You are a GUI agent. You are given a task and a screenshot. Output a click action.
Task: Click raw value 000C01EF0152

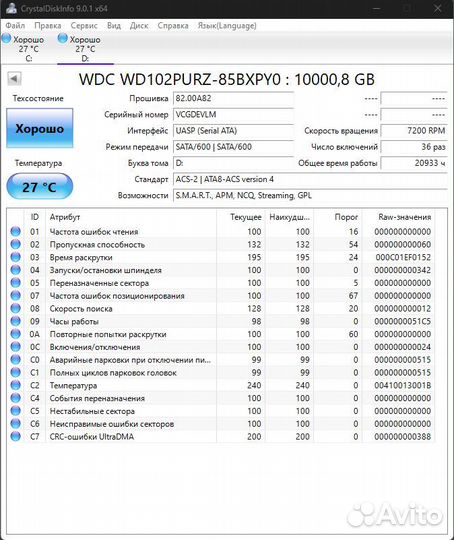pos(403,257)
